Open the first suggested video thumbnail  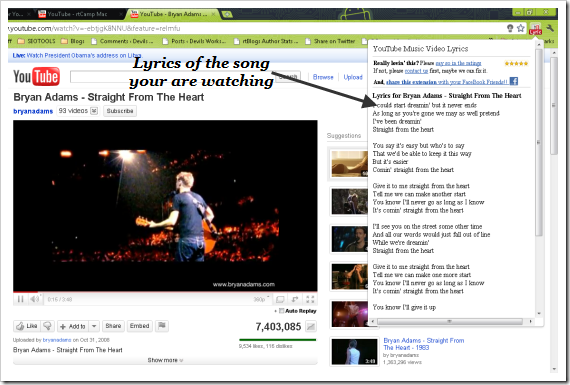click(349, 164)
